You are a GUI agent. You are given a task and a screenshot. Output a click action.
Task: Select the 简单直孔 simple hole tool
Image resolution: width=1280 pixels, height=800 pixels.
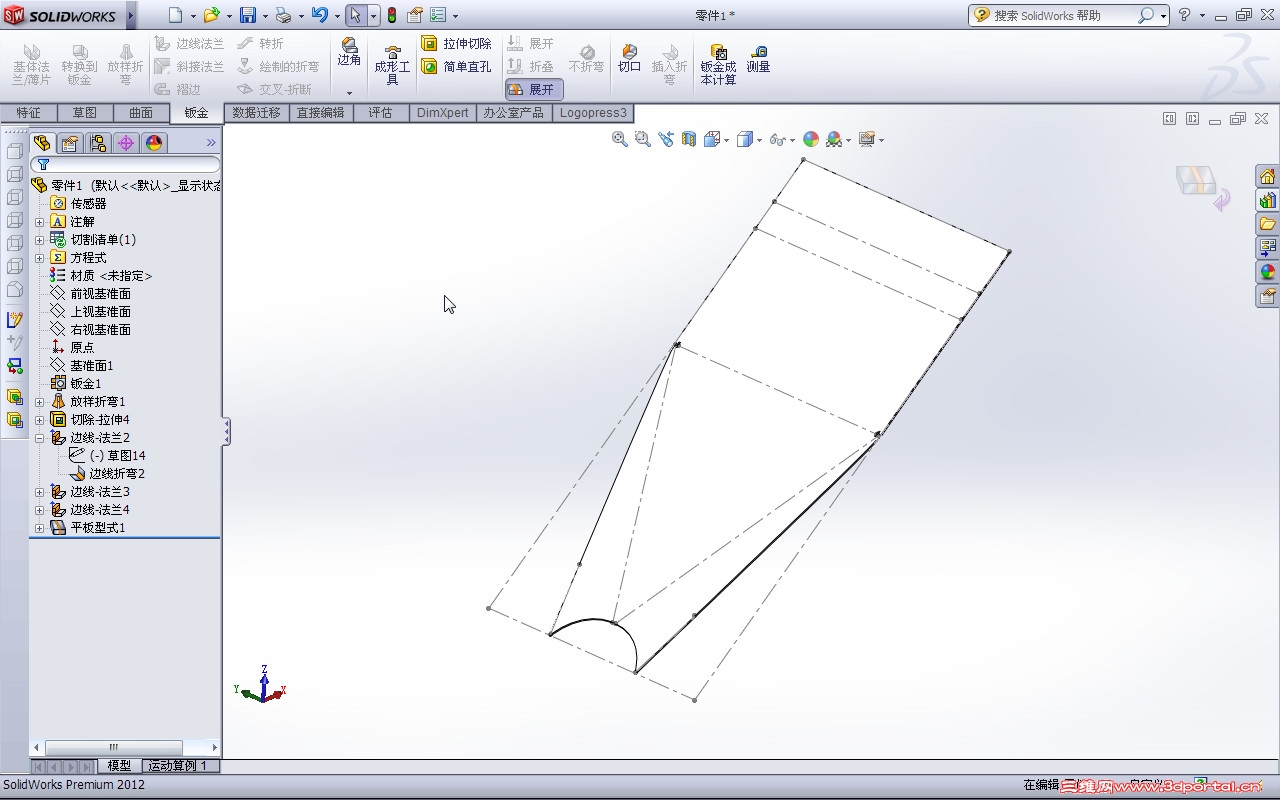coord(456,67)
